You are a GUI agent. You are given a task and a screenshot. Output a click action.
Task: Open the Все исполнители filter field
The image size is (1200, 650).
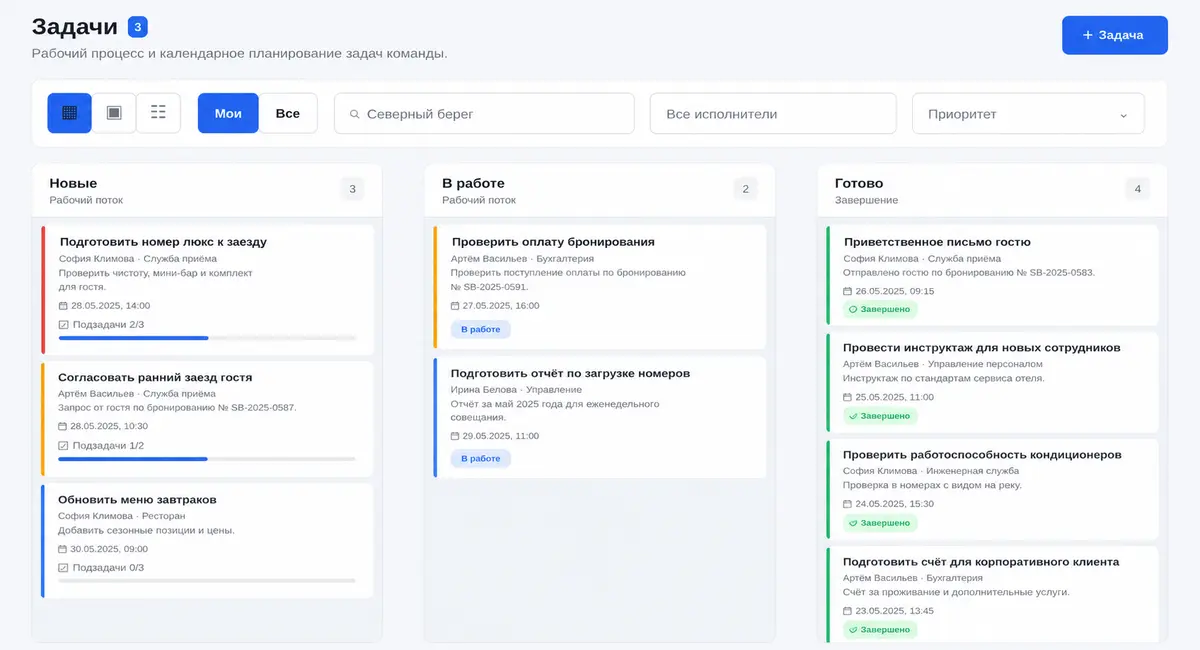coord(773,114)
